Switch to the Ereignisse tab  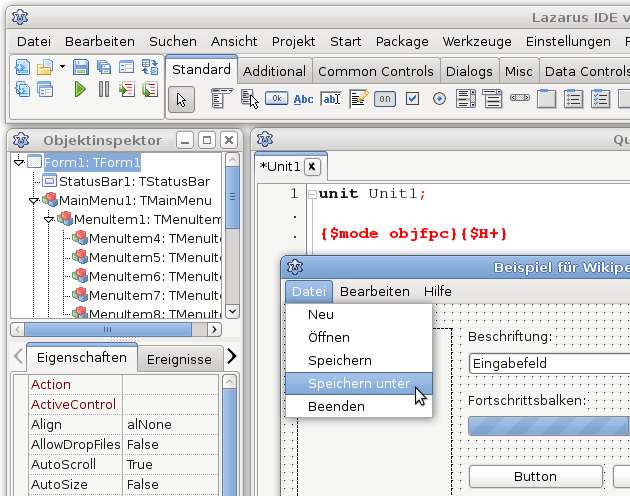pyautogui.click(x=179, y=359)
